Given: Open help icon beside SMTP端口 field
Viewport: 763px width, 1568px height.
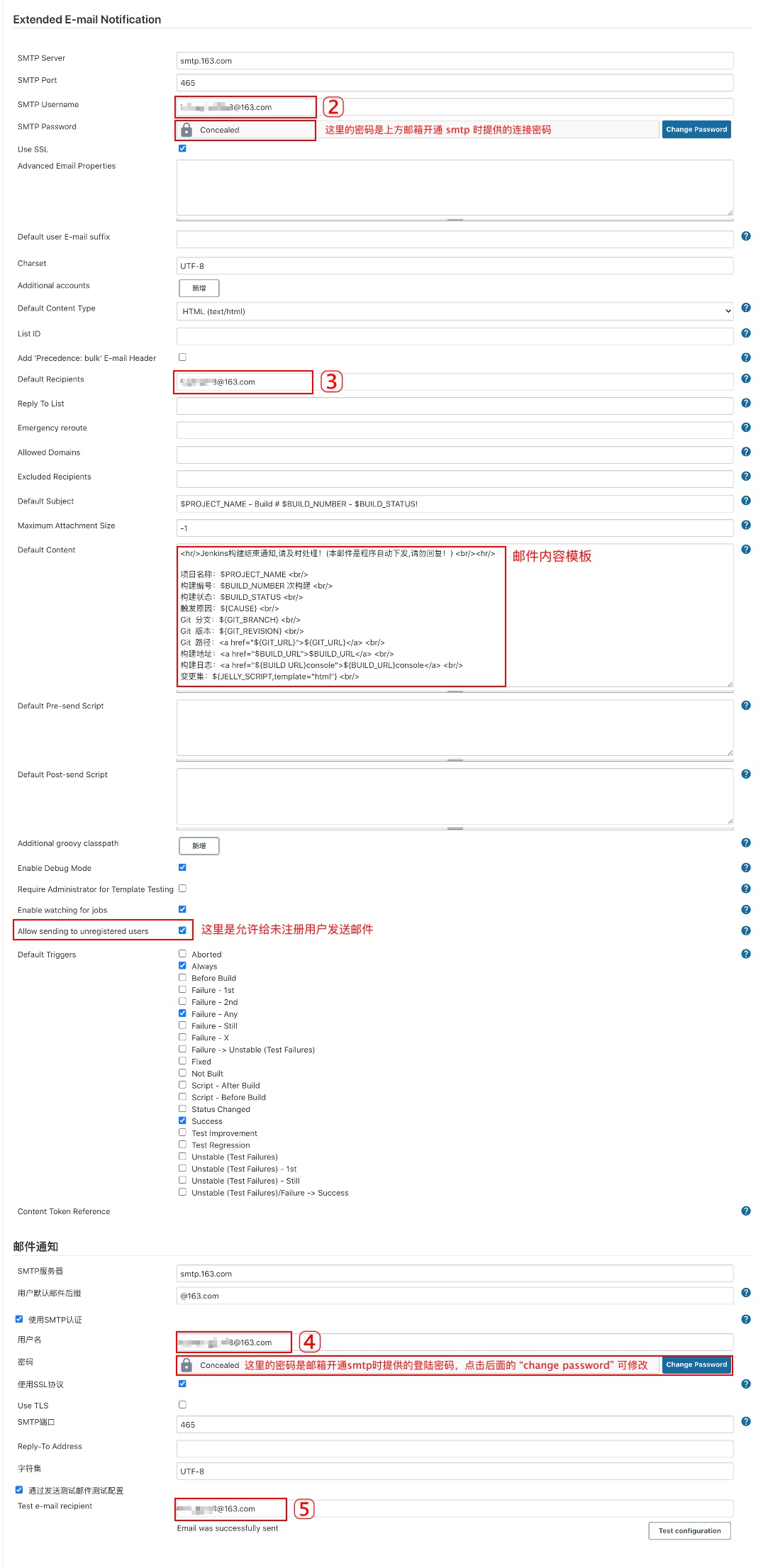Looking at the screenshot, I should pos(745,1421).
